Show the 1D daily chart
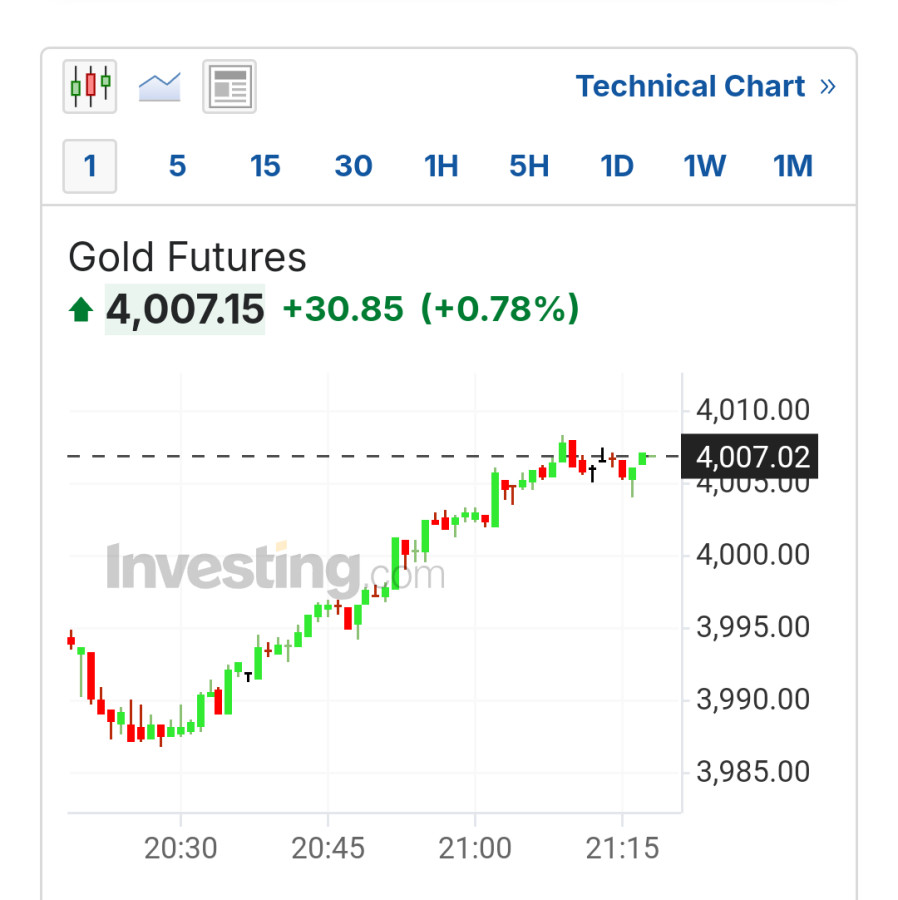This screenshot has height=900, width=898. [x=617, y=166]
